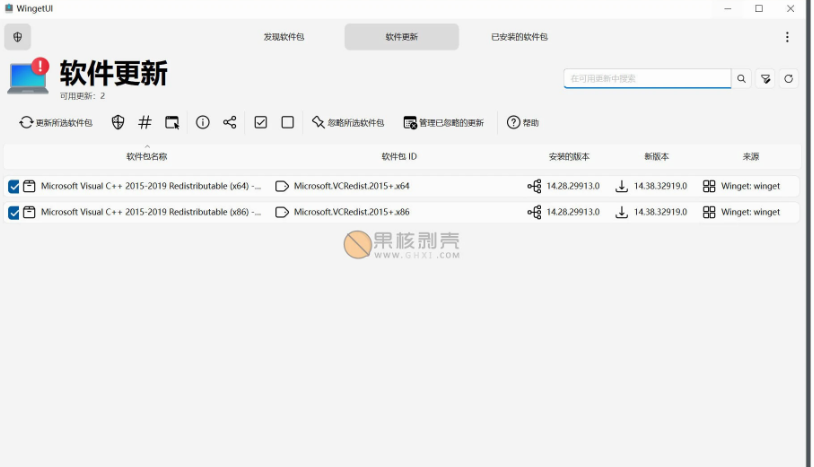The height and width of the screenshot is (467, 814).
Task: Click the magnifier search button
Action: click(741, 78)
